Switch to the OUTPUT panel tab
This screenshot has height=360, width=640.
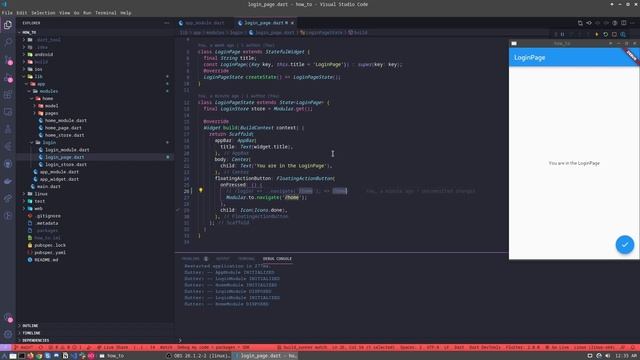coord(222,259)
